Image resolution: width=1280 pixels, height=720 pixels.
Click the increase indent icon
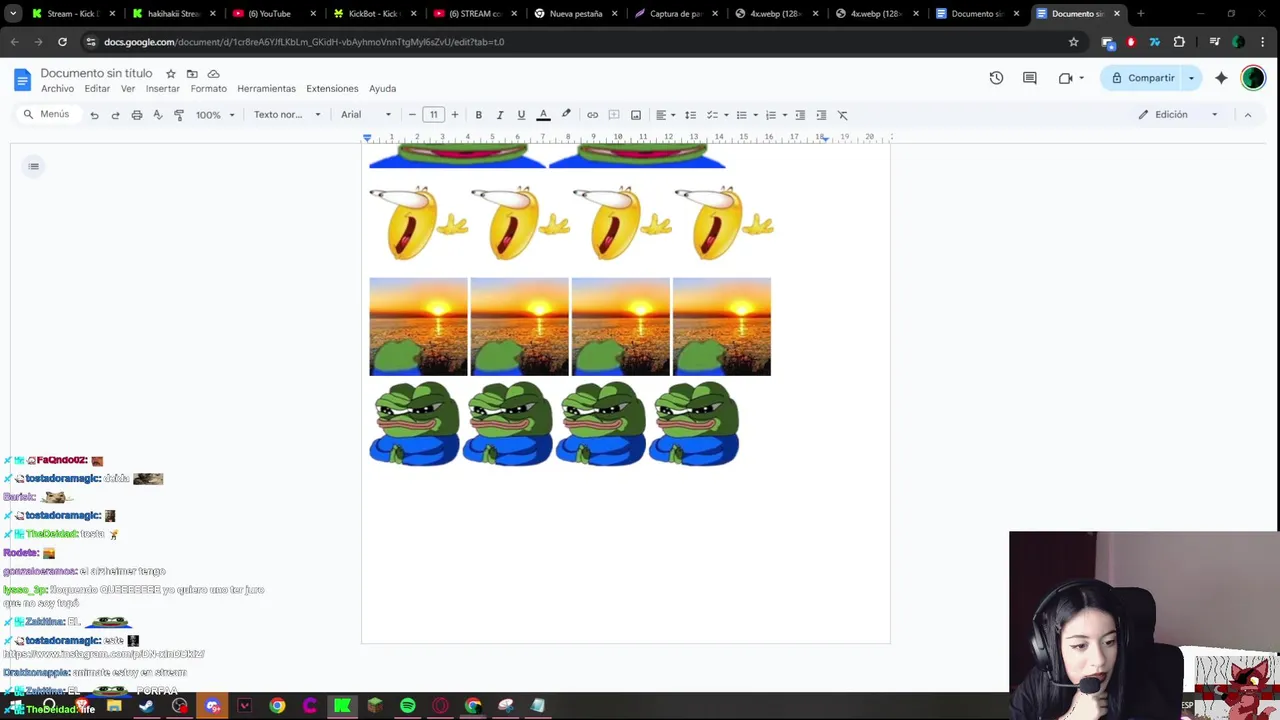point(821,115)
